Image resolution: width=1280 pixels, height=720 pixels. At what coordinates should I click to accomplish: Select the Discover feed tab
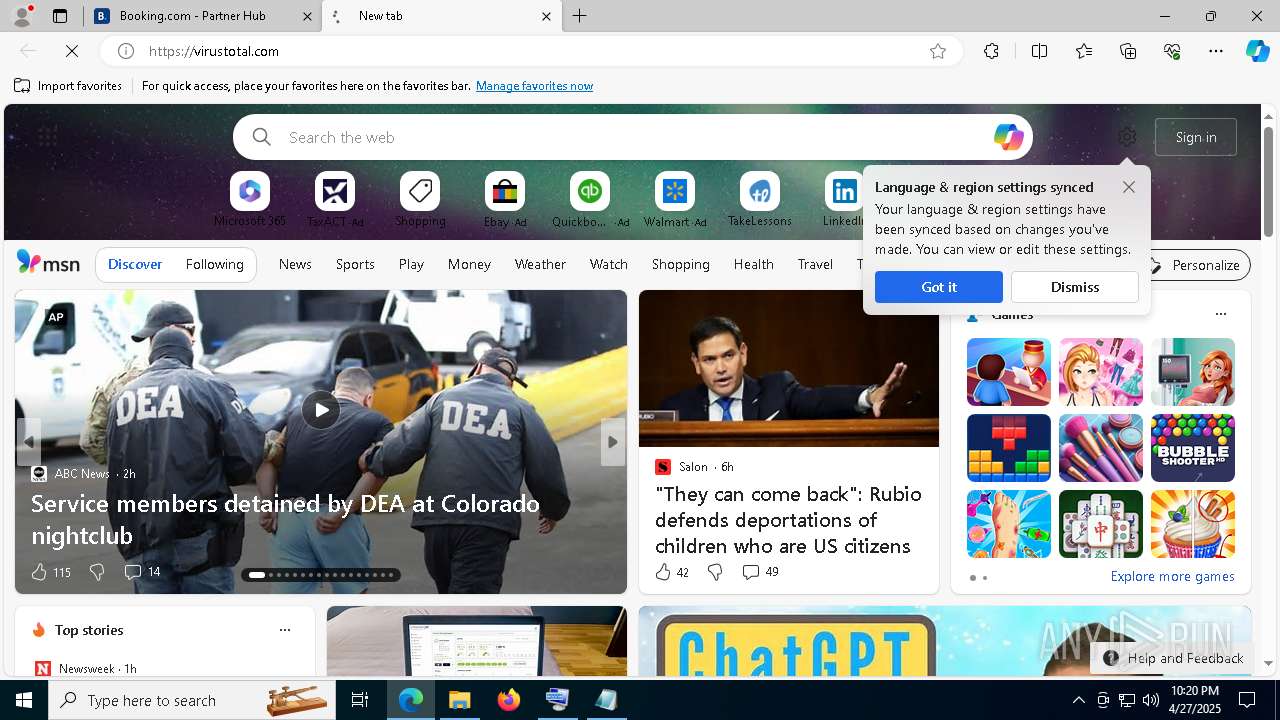click(x=135, y=264)
